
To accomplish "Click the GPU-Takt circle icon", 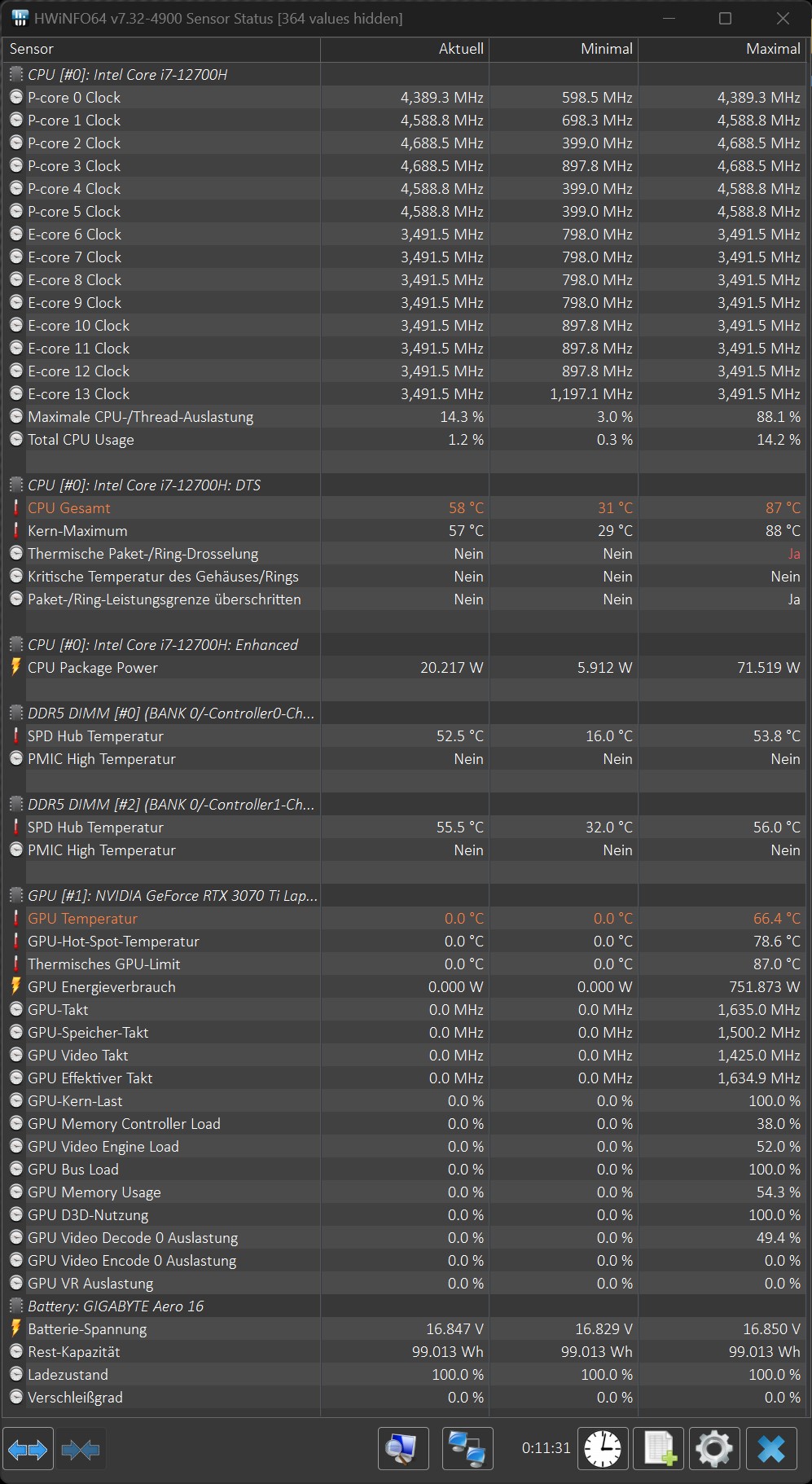I will point(15,1009).
